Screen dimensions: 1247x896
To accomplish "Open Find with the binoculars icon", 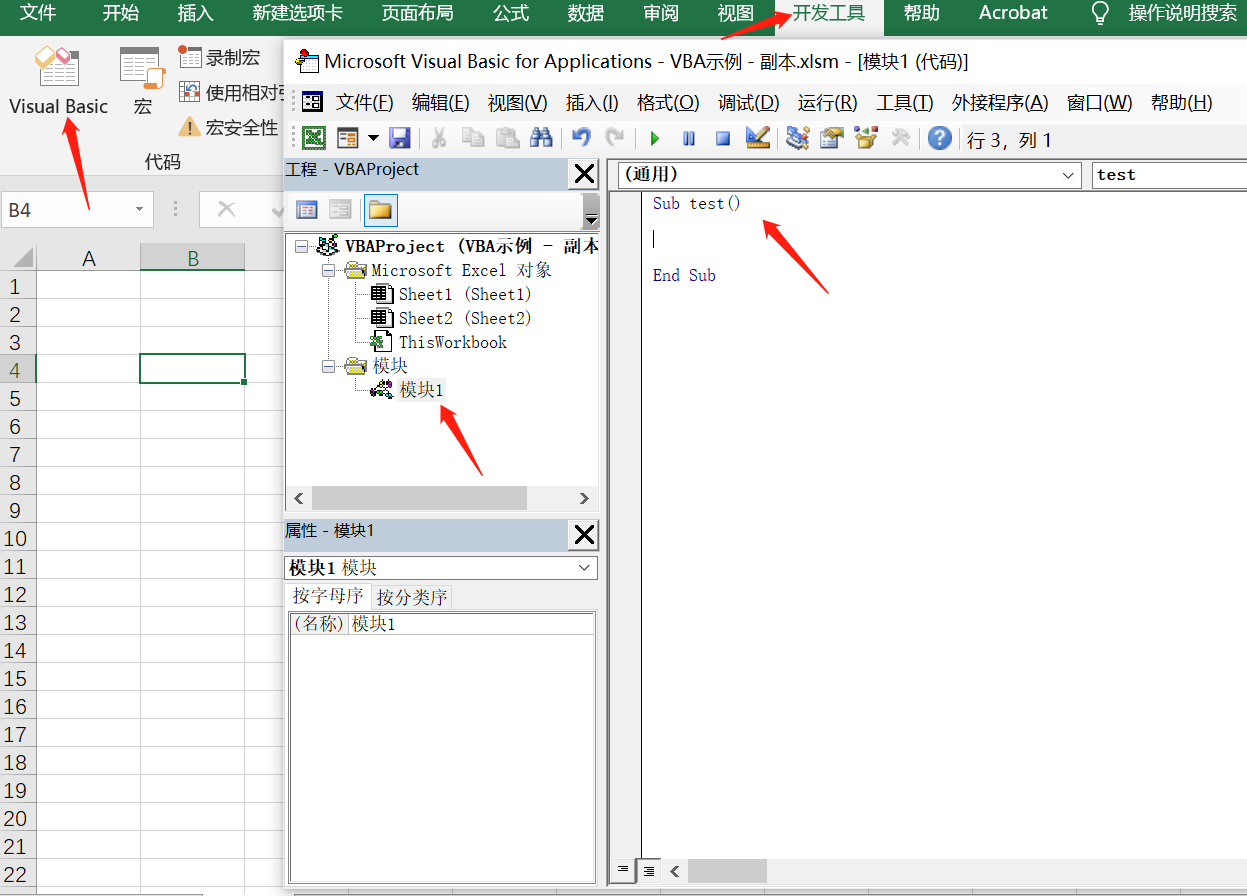I will [x=542, y=138].
